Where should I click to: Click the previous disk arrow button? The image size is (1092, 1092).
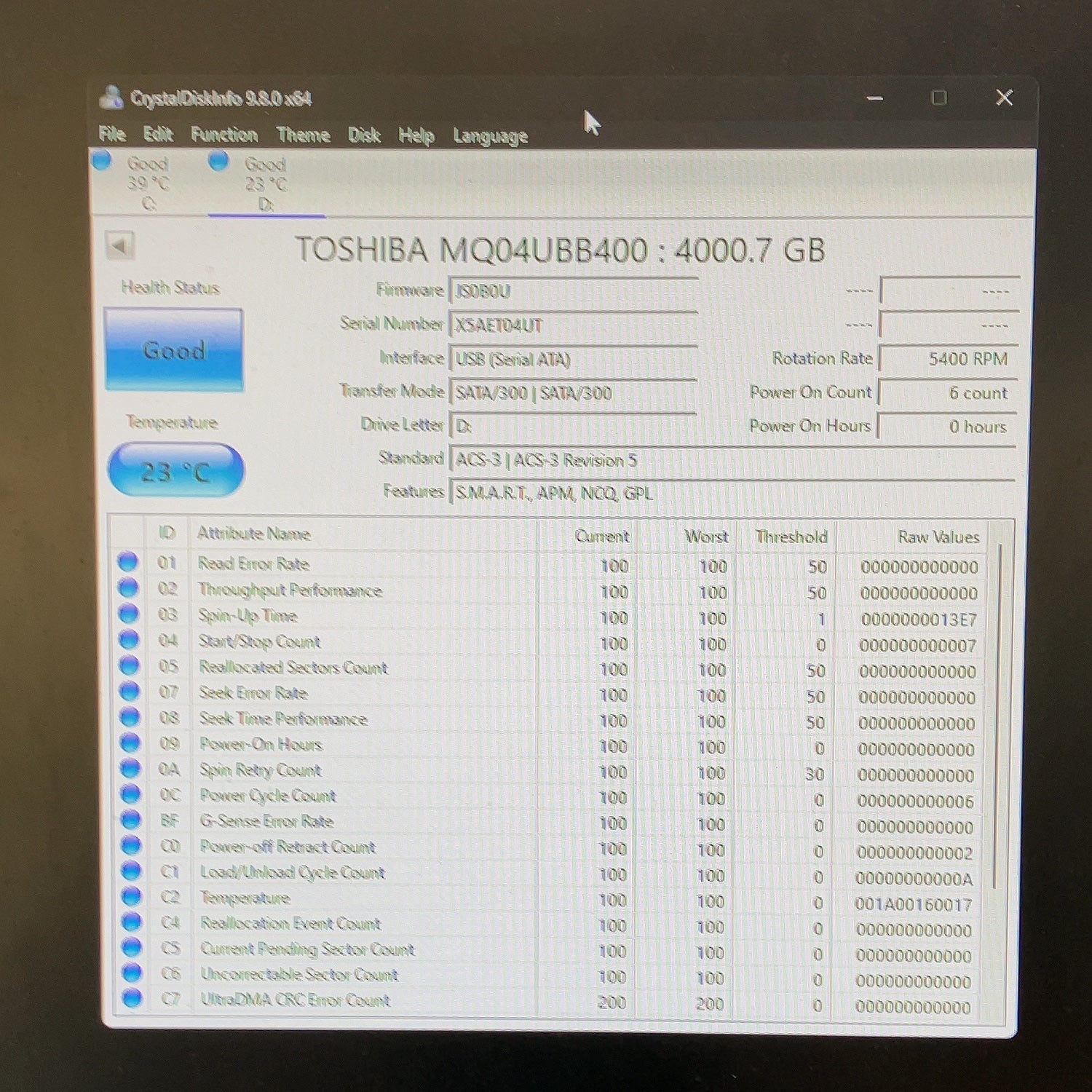(119, 245)
